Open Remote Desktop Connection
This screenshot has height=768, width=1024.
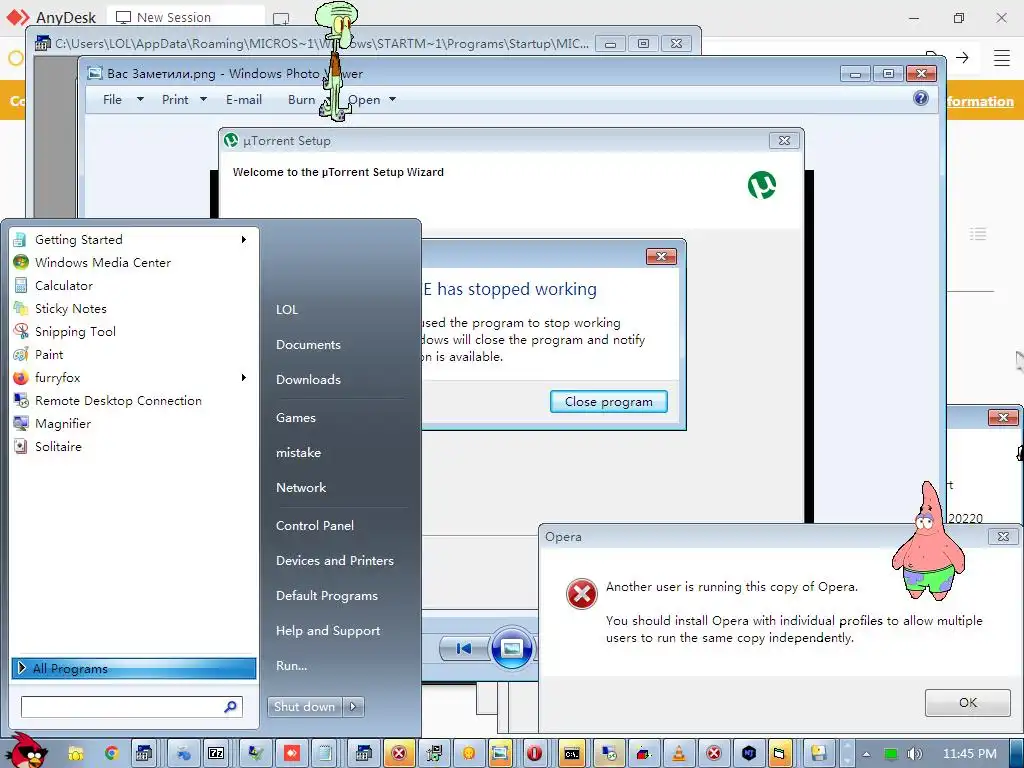point(134,400)
